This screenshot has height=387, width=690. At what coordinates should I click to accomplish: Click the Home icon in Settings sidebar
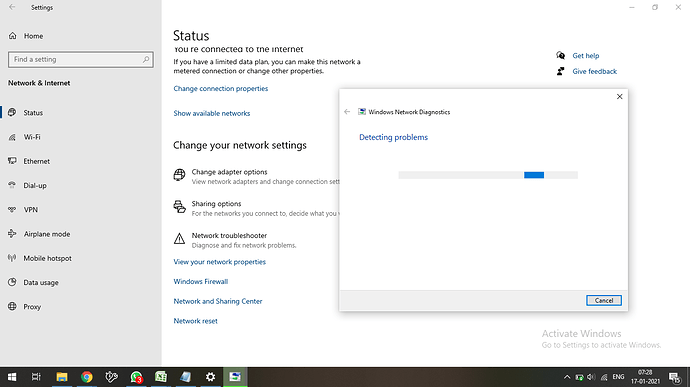pyautogui.click(x=12, y=36)
